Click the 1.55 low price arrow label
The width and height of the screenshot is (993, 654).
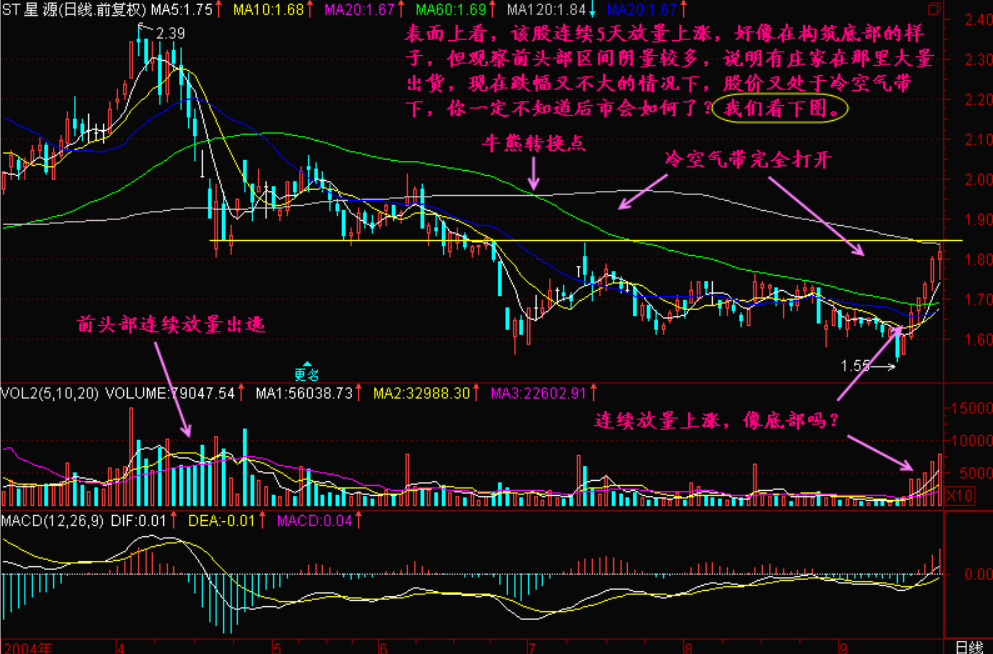point(856,367)
